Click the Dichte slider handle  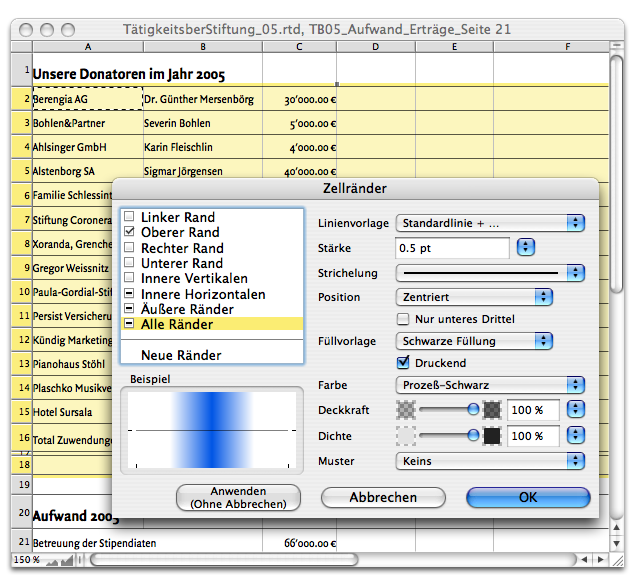(x=473, y=435)
